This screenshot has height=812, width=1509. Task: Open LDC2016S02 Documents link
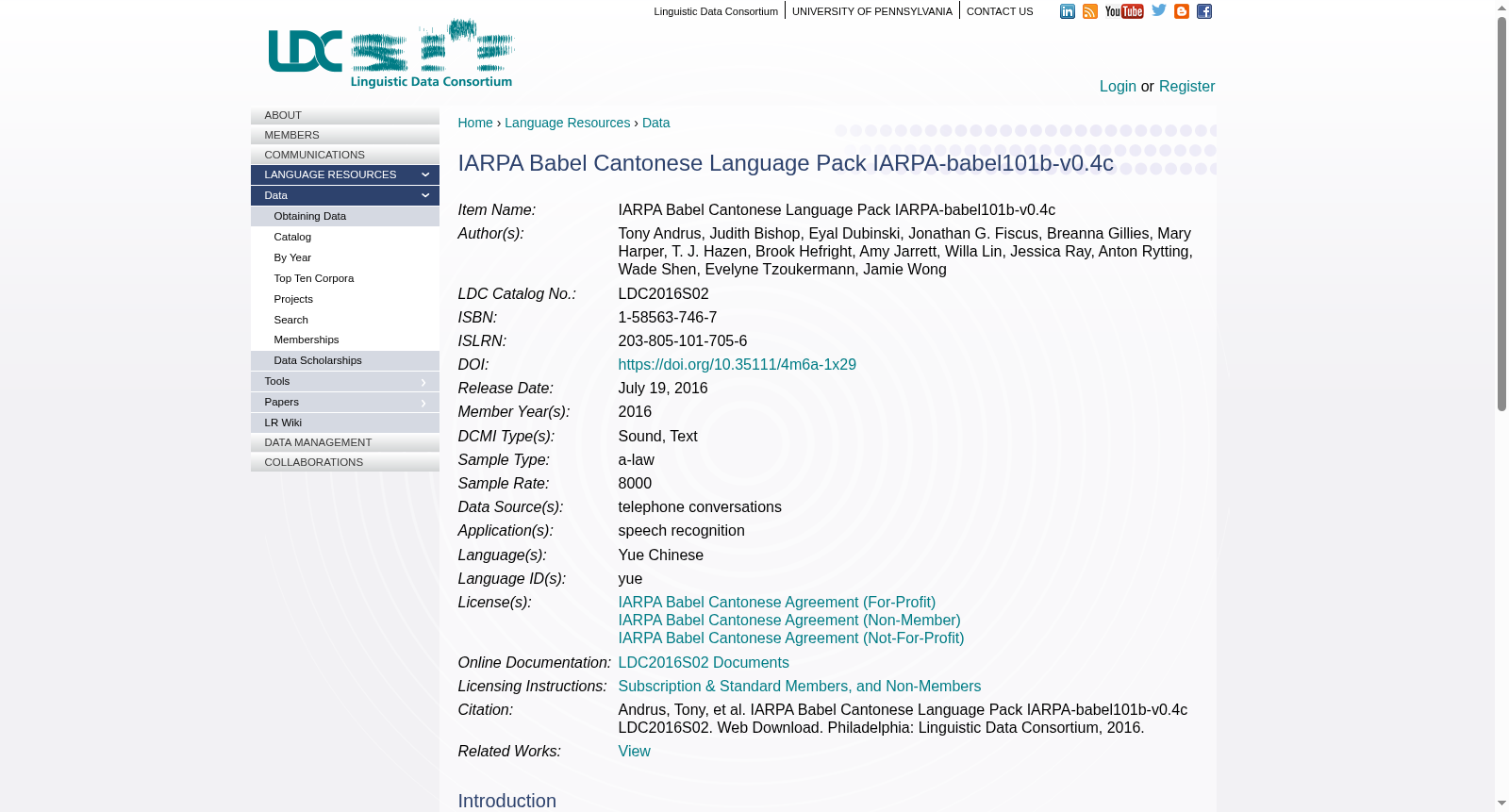click(704, 662)
